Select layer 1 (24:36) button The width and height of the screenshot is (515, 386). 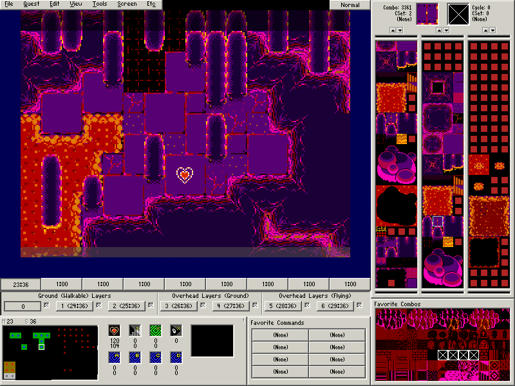coord(74,306)
